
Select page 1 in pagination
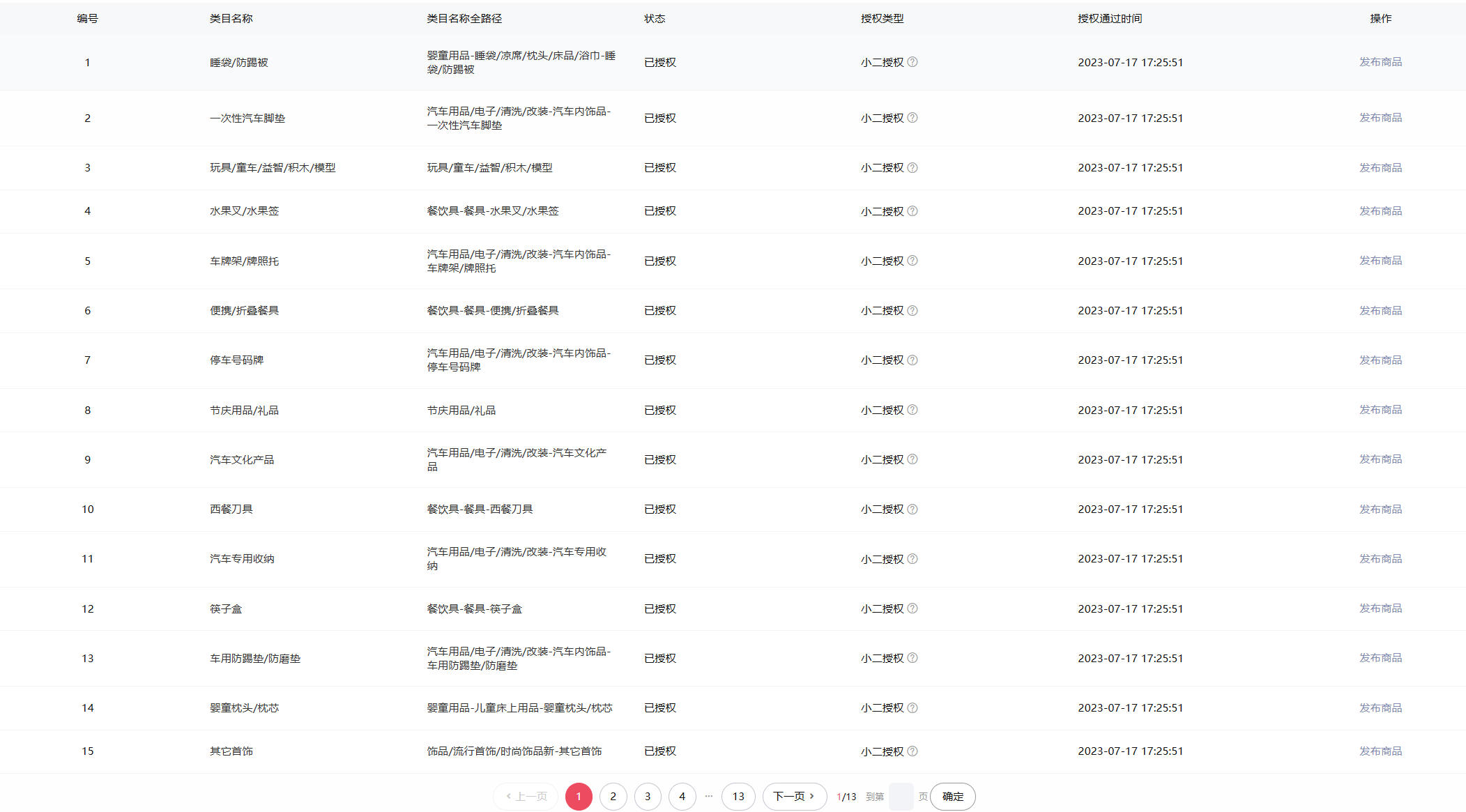pyautogui.click(x=579, y=797)
